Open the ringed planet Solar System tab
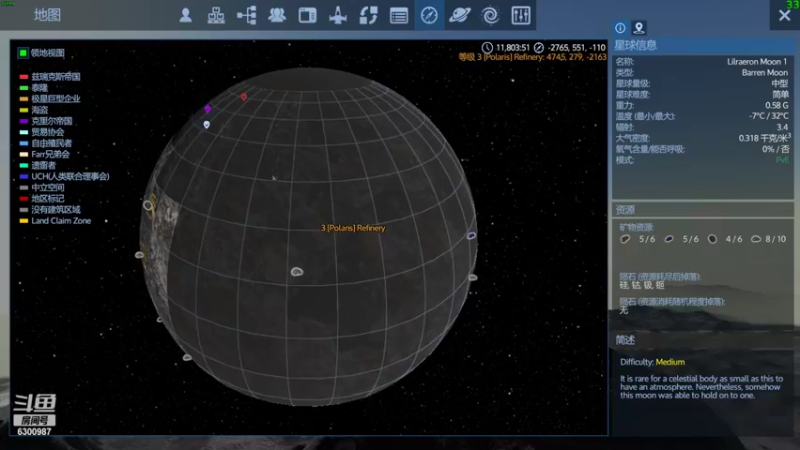 (x=459, y=15)
